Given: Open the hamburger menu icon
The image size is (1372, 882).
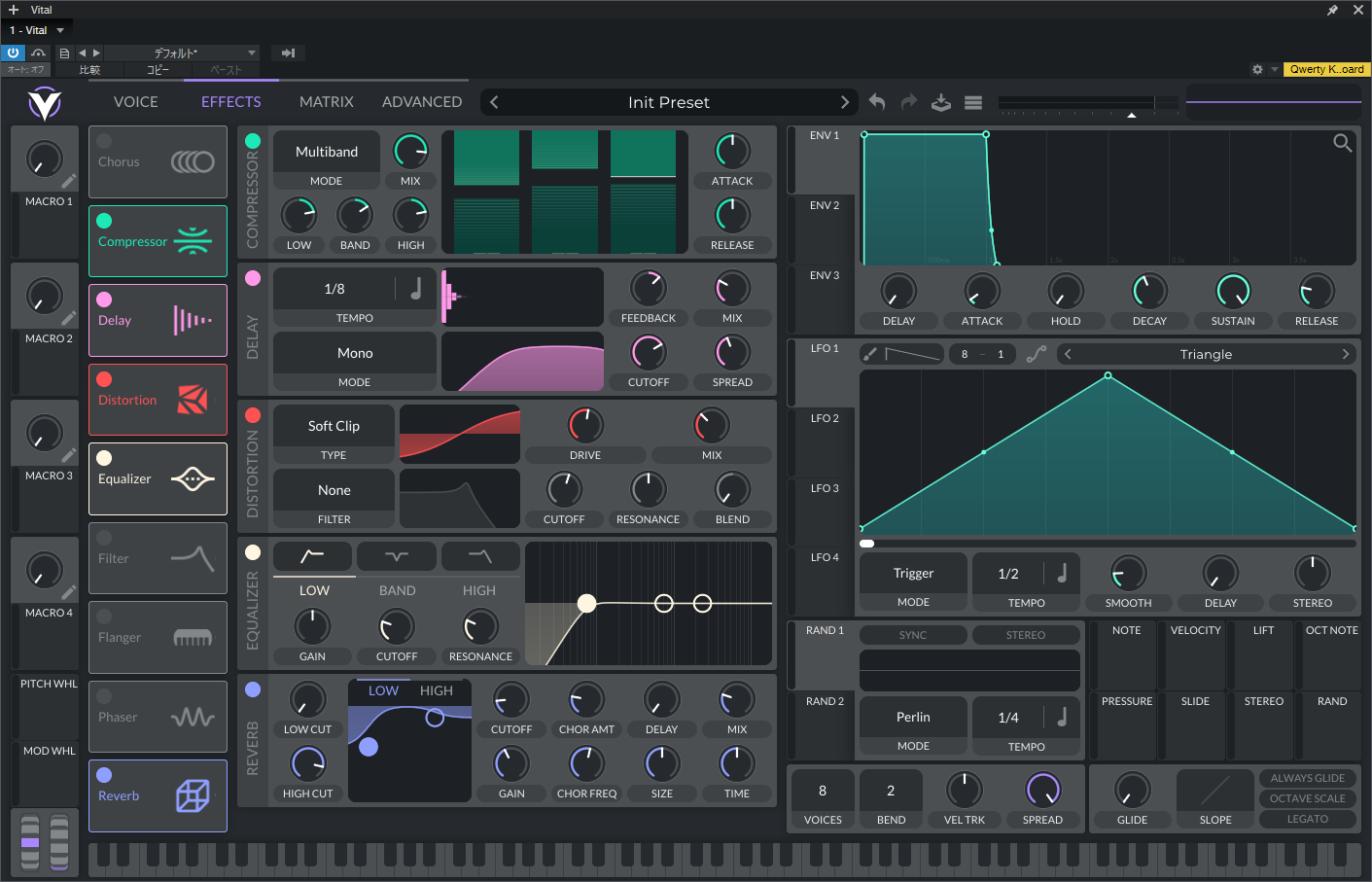Looking at the screenshot, I should [x=973, y=102].
